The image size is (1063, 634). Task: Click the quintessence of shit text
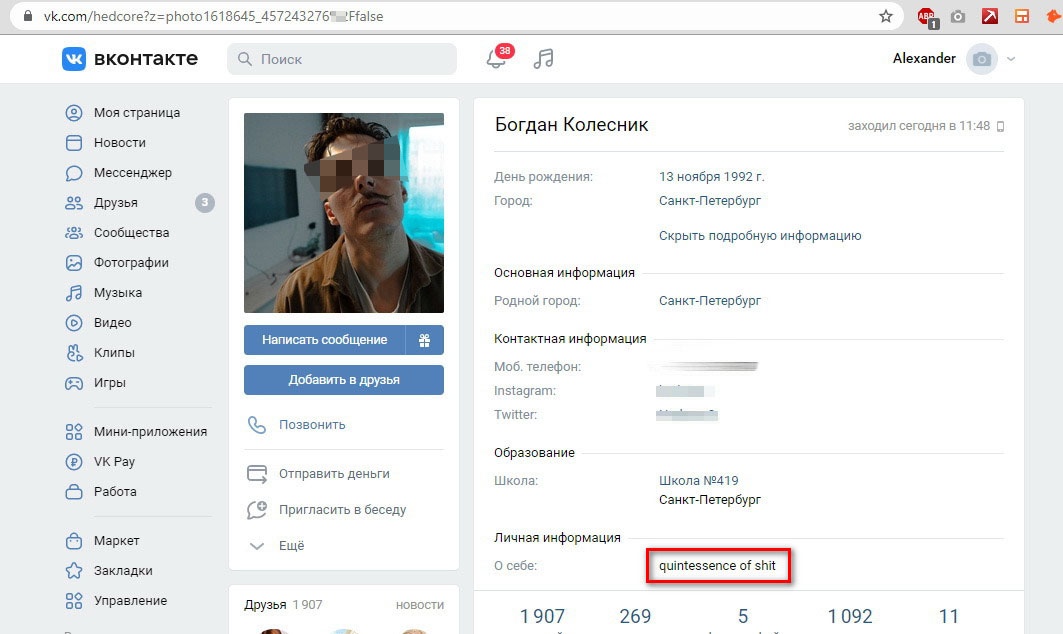pyautogui.click(x=717, y=566)
